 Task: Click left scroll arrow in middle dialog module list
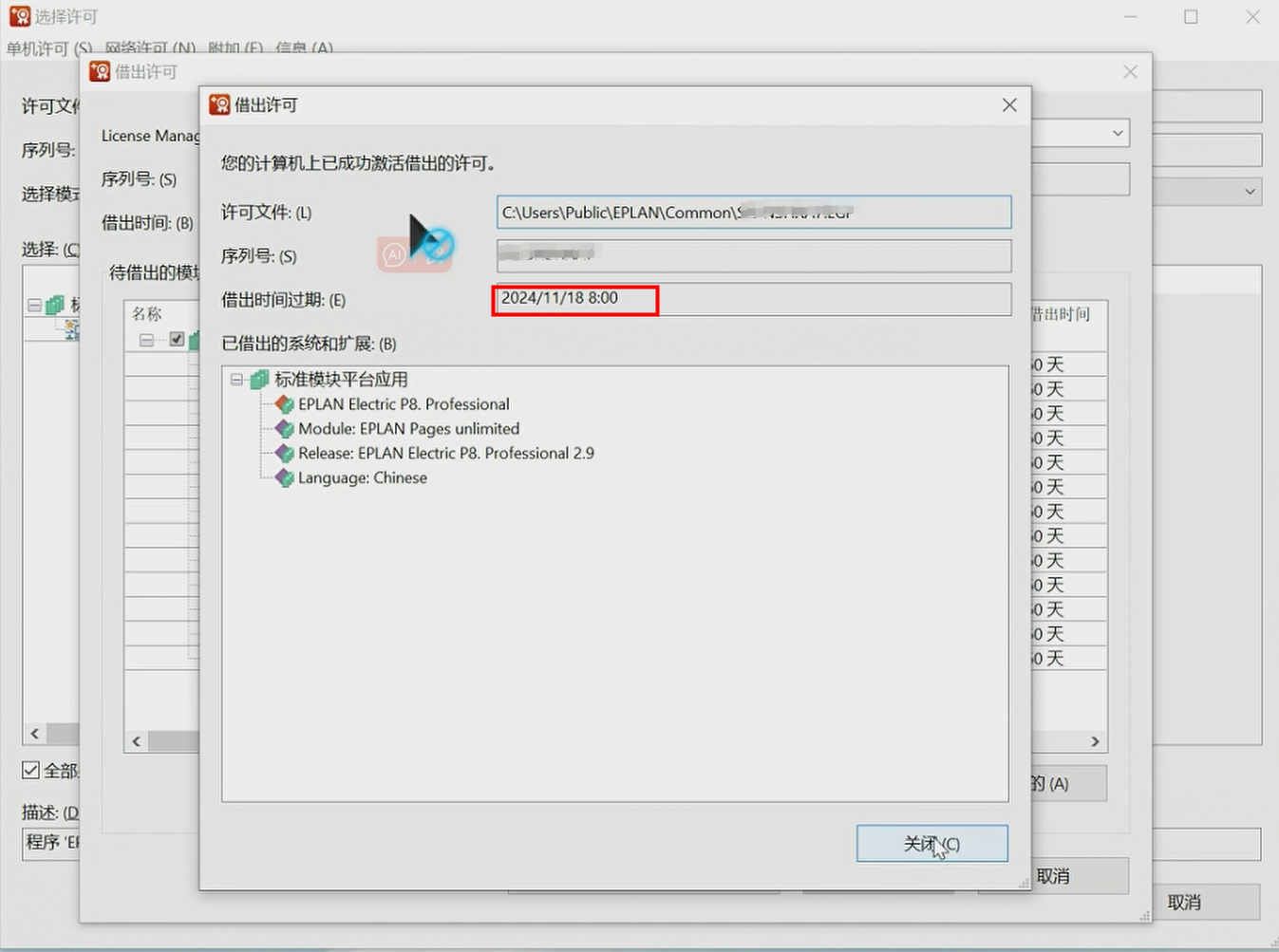click(x=137, y=741)
